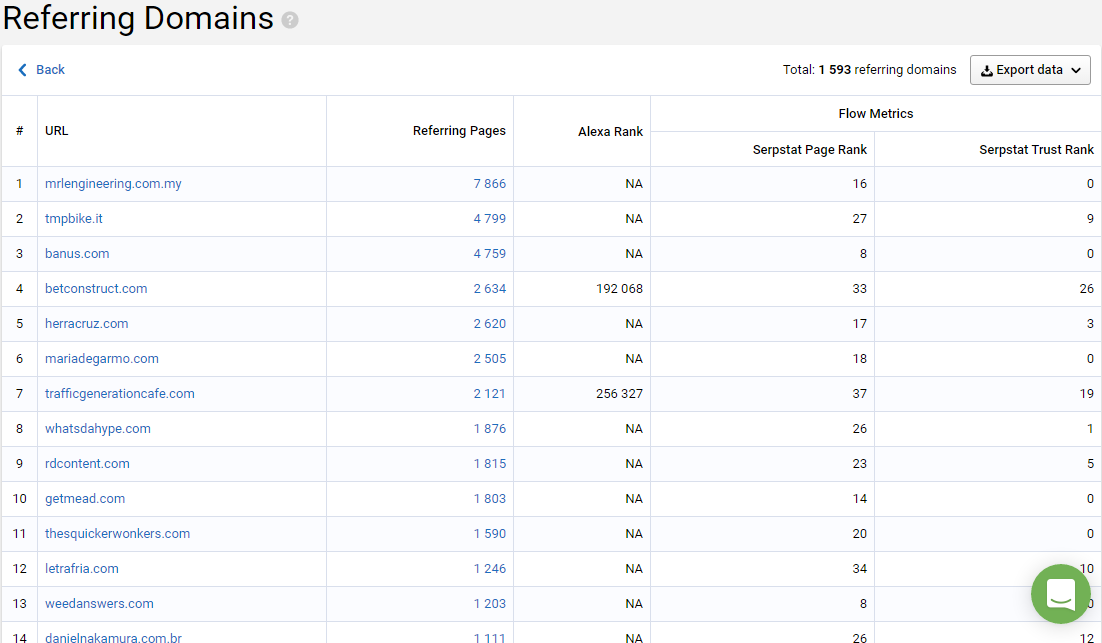Sort by Serpstat Trust Rank header
1102x643 pixels.
[1036, 150]
